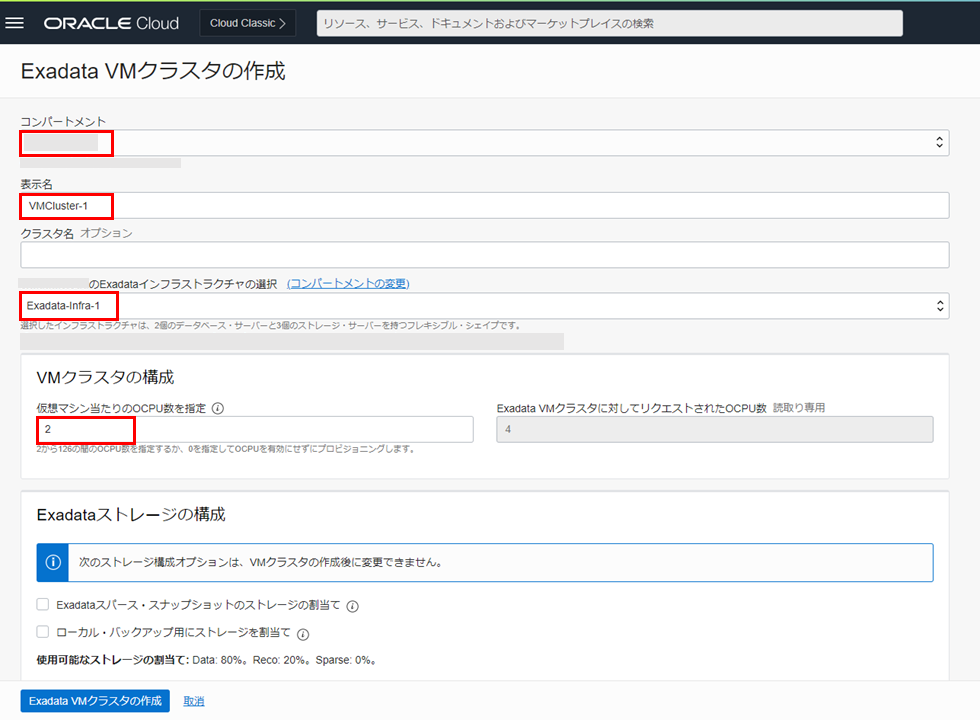
Task: Click the OCPU count per VM field
Action: pyautogui.click(x=255, y=429)
